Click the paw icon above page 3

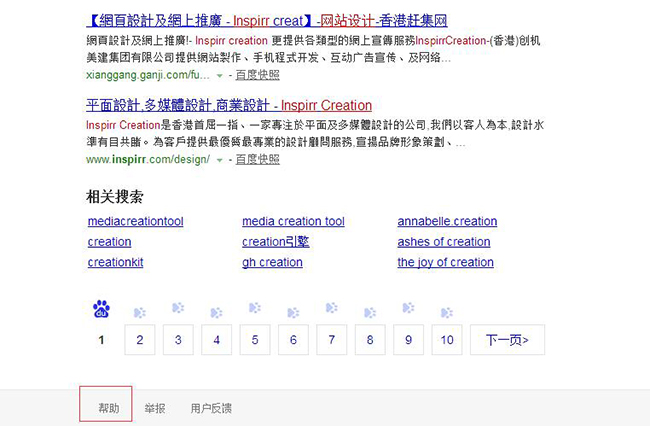click(178, 307)
